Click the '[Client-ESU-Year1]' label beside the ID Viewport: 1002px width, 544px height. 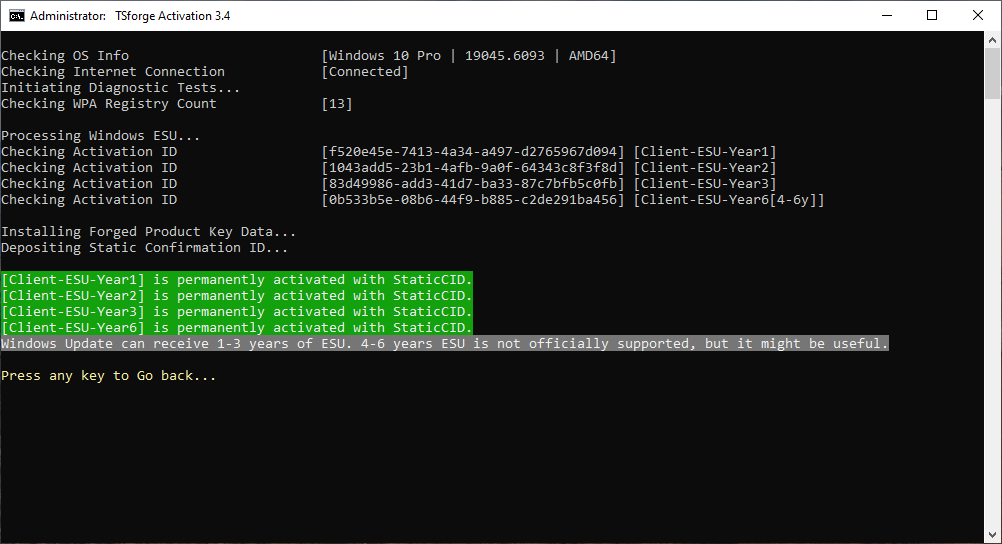coord(705,152)
